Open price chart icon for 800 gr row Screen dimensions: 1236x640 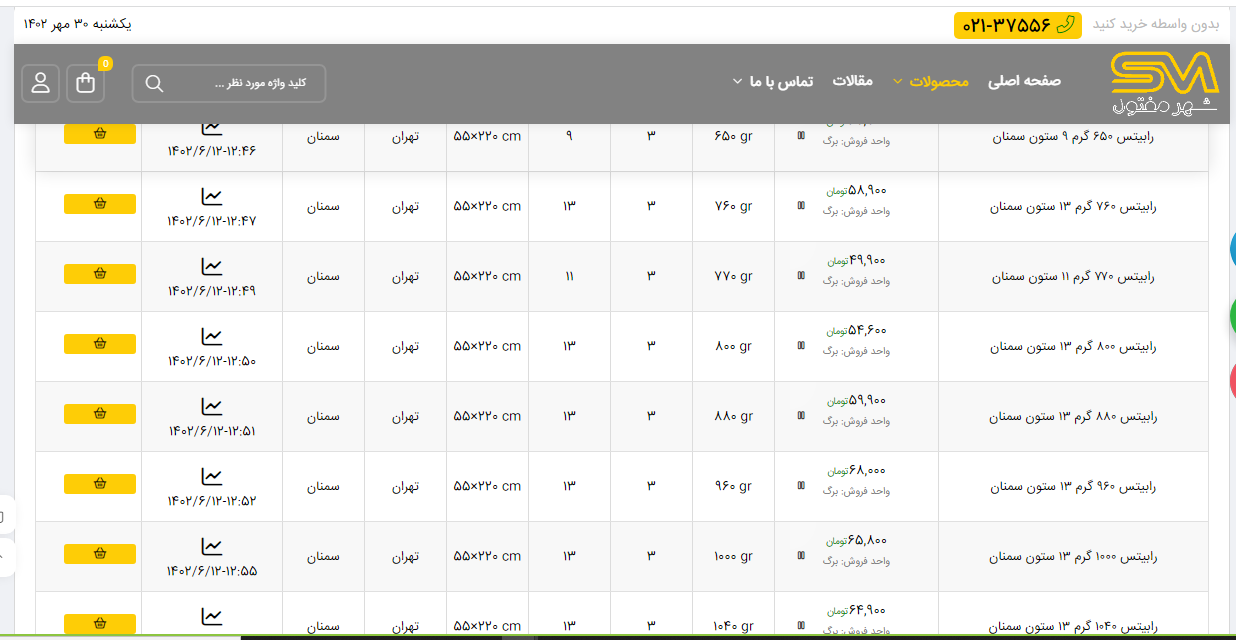[211, 337]
